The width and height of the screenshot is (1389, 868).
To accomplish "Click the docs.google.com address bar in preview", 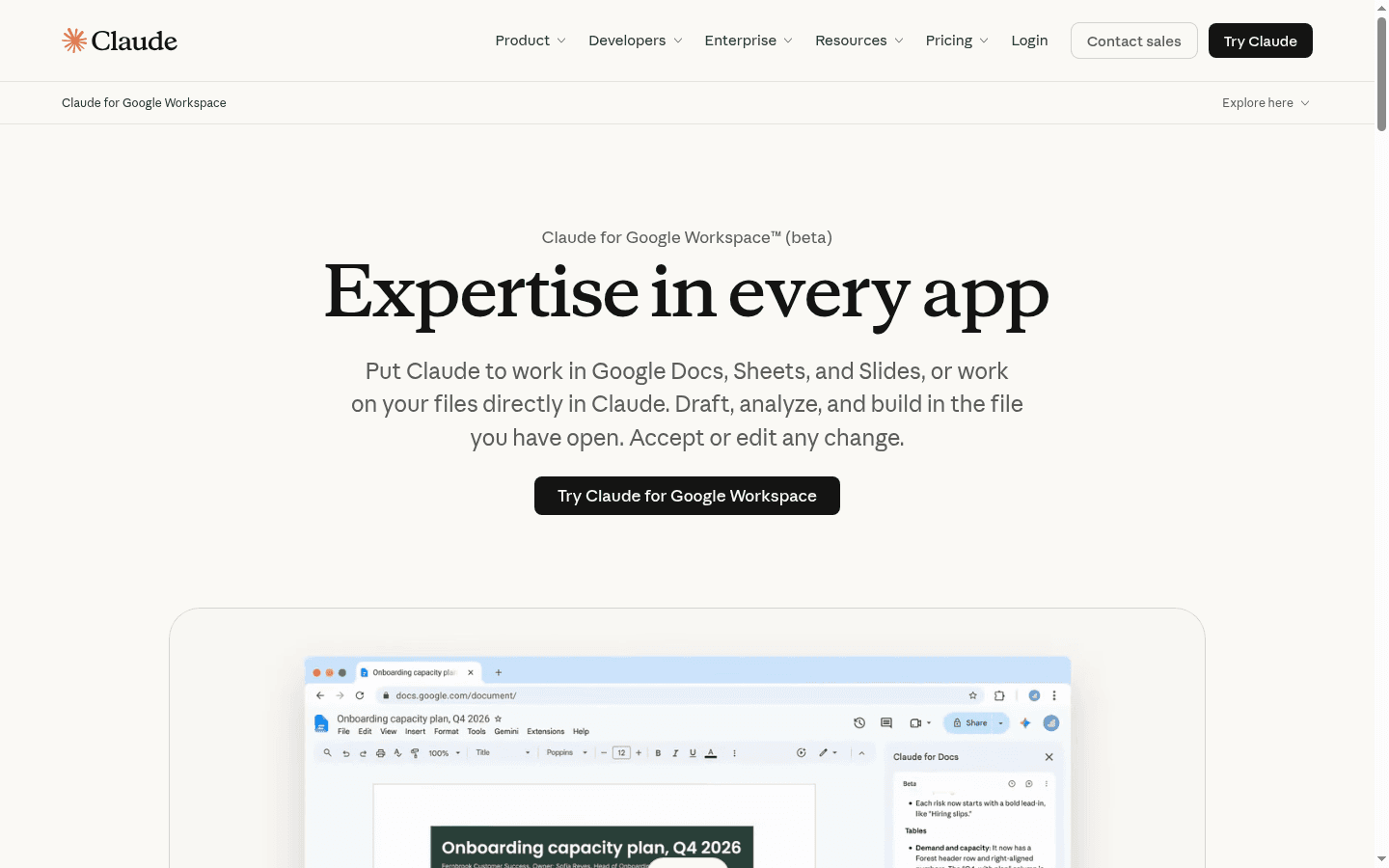I will click(x=679, y=695).
